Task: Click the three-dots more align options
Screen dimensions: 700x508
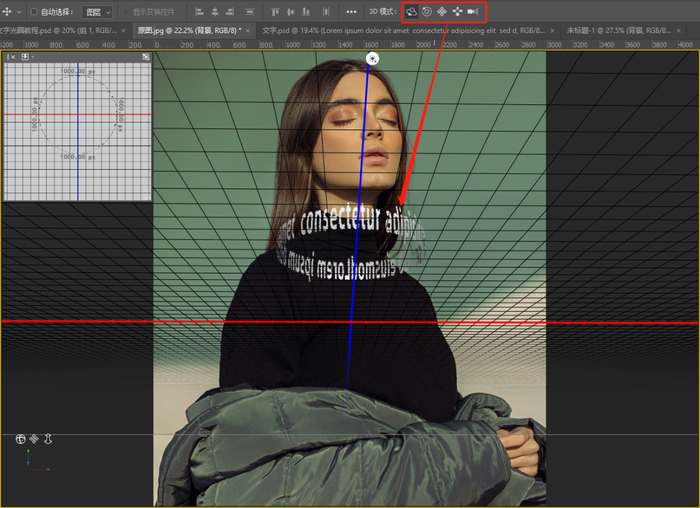Action: click(351, 12)
